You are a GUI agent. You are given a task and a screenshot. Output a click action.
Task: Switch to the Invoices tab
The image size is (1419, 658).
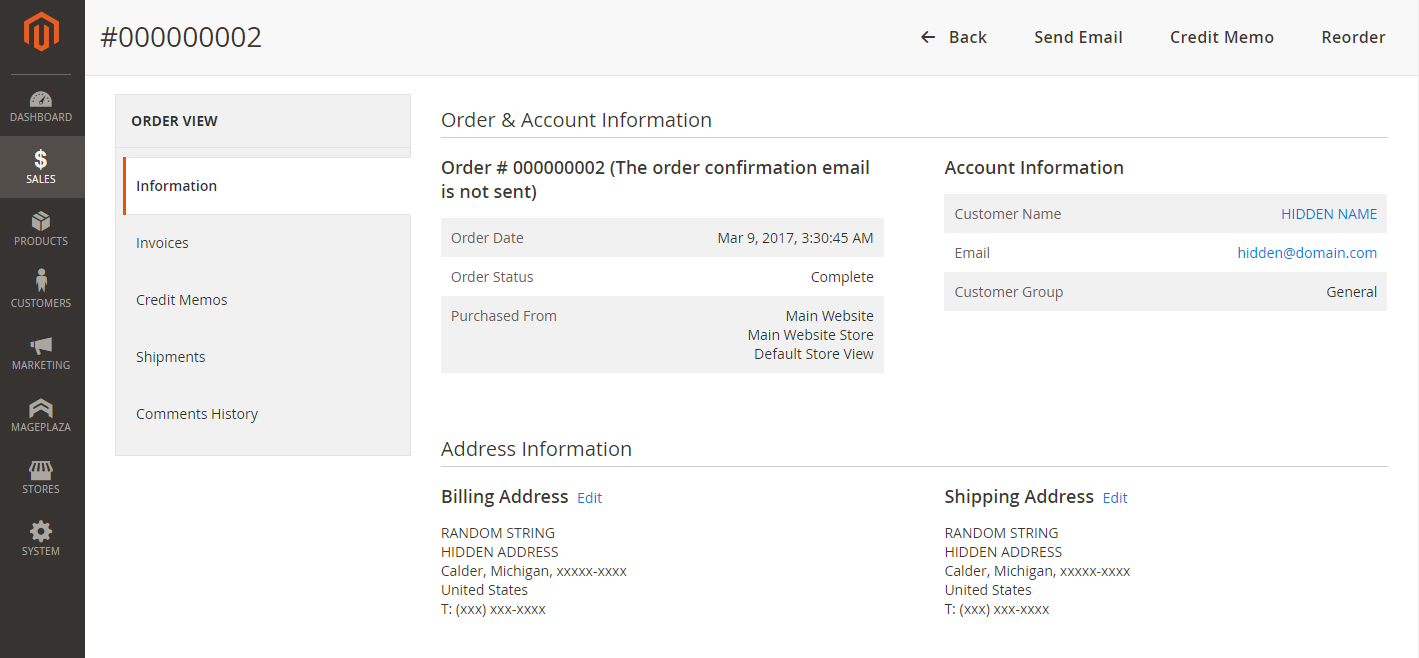click(263, 243)
